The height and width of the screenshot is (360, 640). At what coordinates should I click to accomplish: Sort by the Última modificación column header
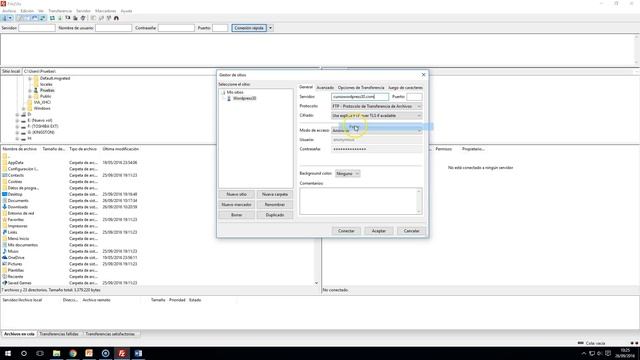(x=121, y=149)
